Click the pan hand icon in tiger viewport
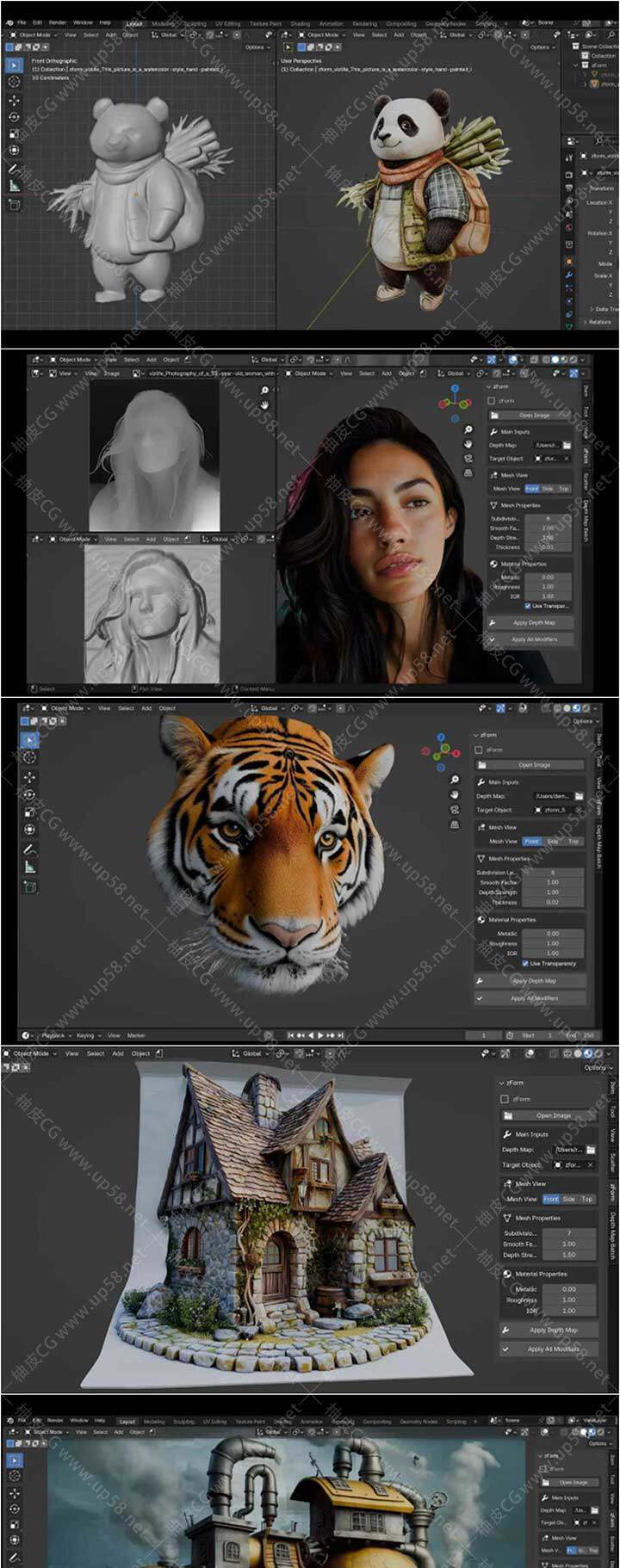Viewport: 620px width, 1568px height. pyautogui.click(x=455, y=794)
